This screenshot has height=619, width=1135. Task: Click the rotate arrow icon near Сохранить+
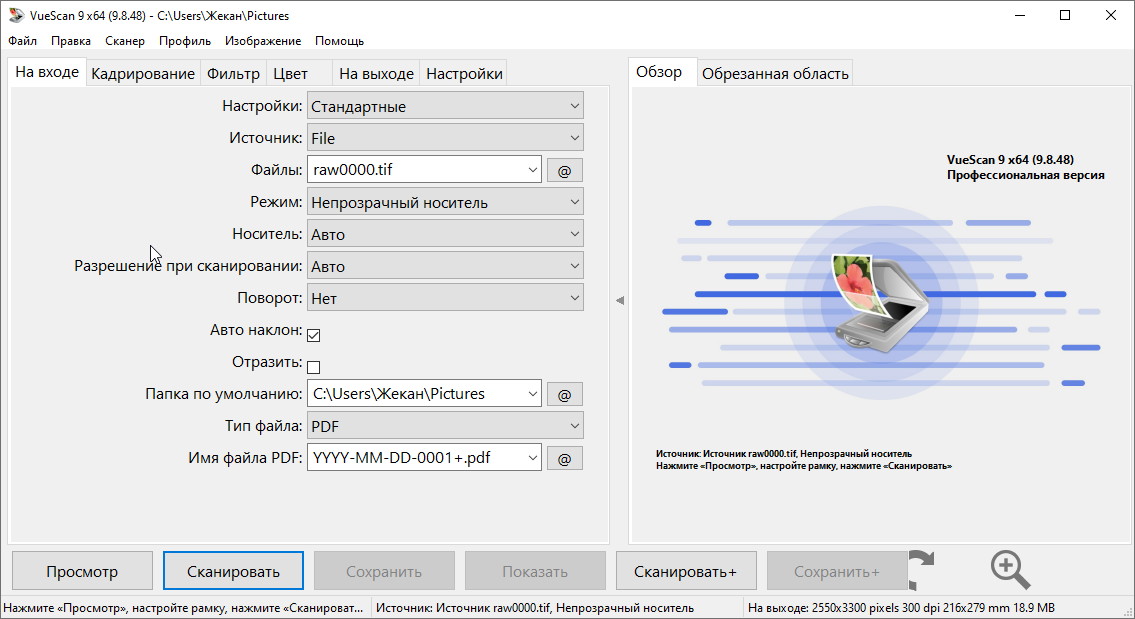click(921, 570)
